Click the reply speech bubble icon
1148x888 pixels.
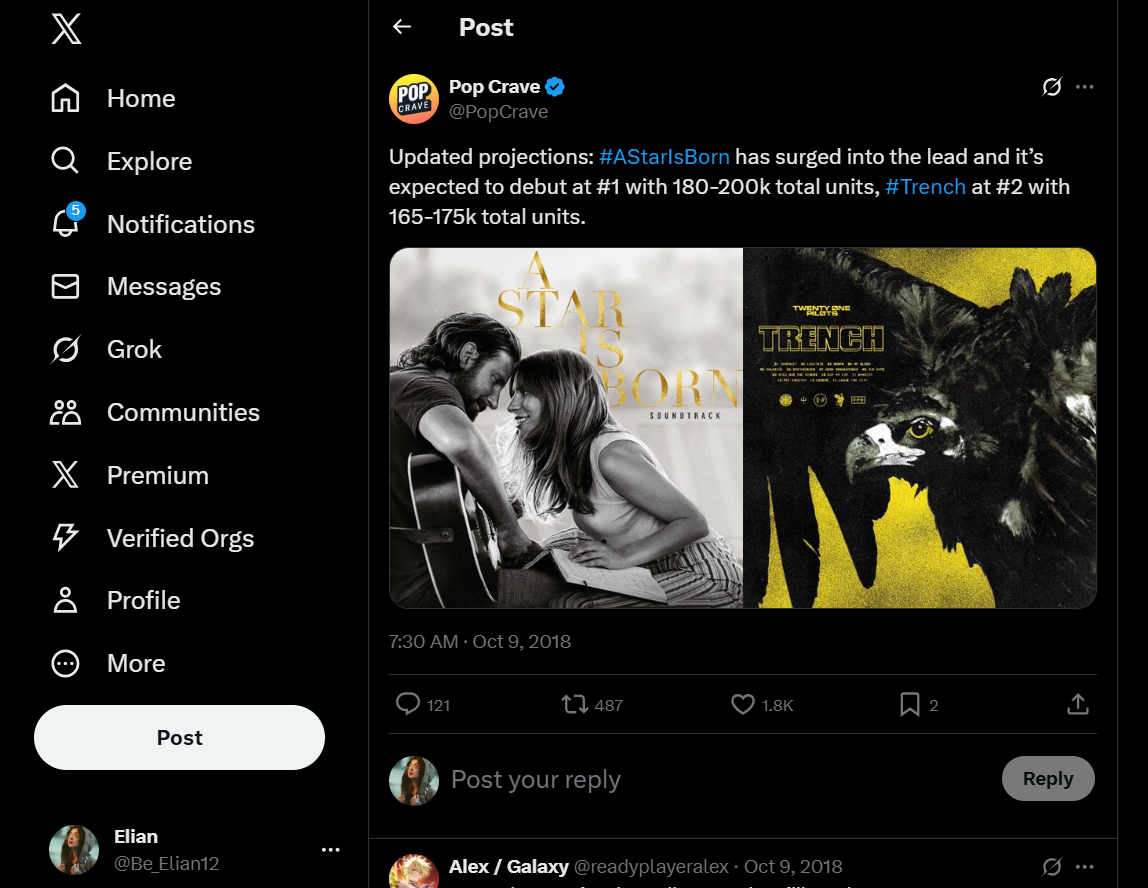(408, 705)
